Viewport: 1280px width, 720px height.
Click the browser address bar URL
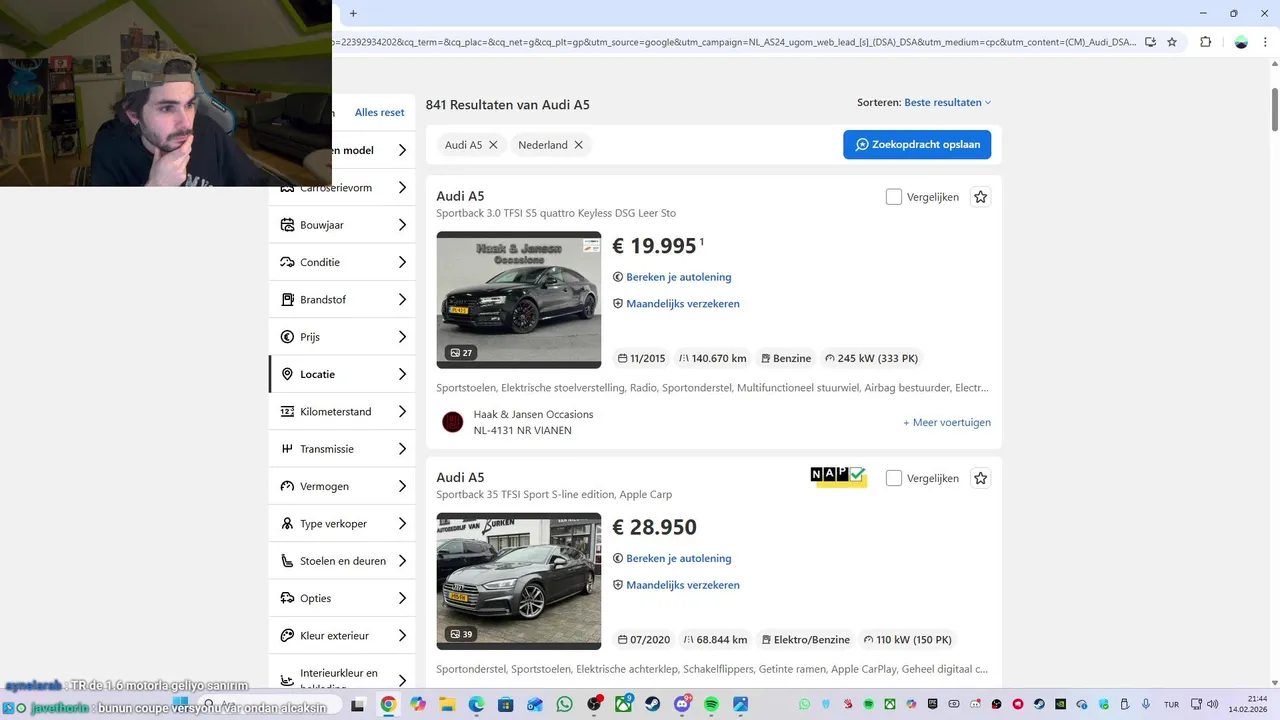click(x=735, y=42)
